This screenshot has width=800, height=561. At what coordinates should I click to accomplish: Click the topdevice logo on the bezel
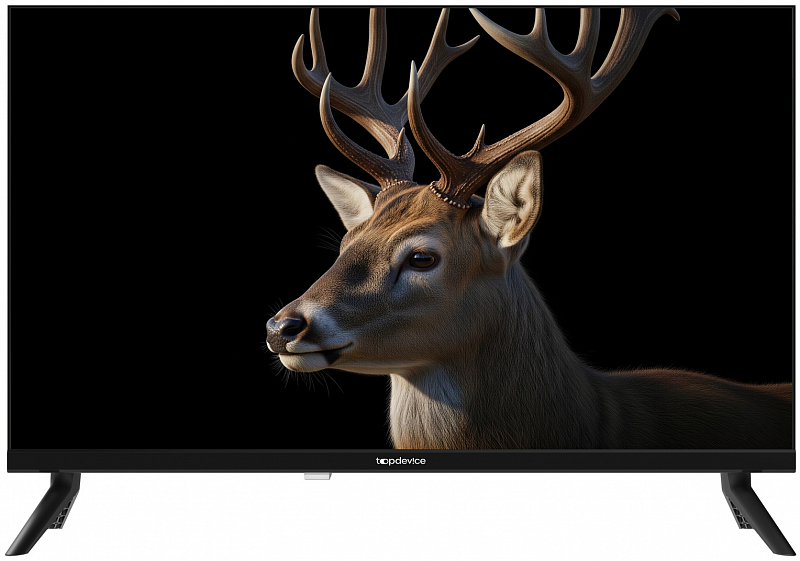(400, 461)
